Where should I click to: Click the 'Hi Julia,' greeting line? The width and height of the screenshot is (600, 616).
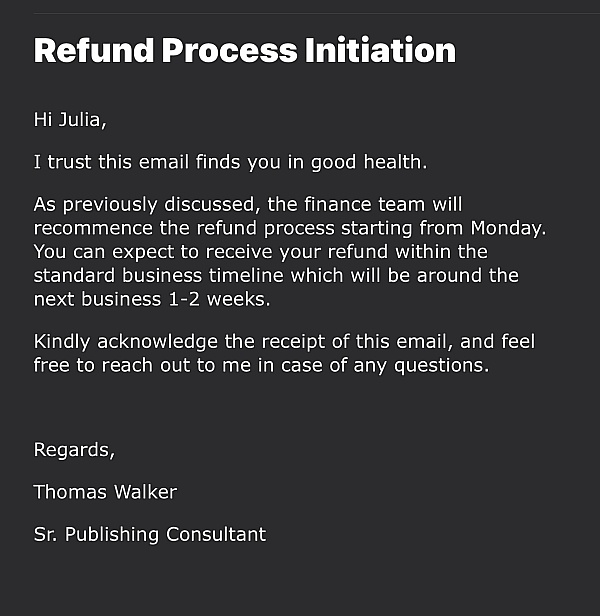(x=70, y=119)
